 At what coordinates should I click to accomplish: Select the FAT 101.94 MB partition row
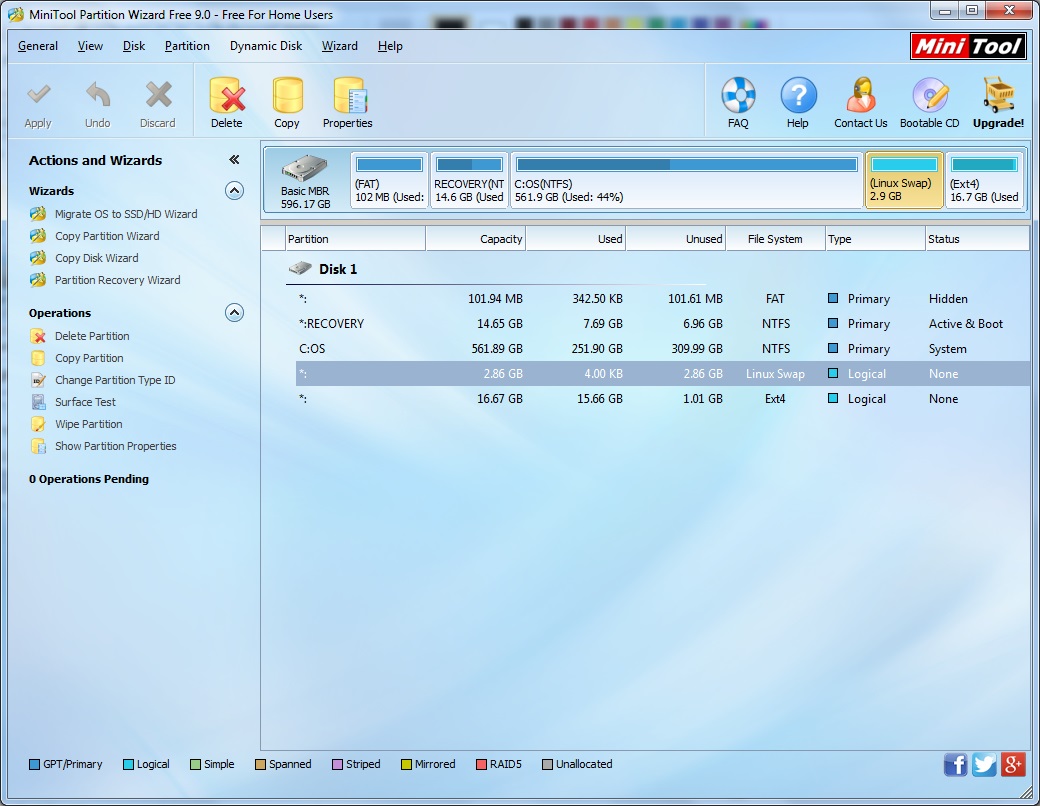(x=663, y=299)
